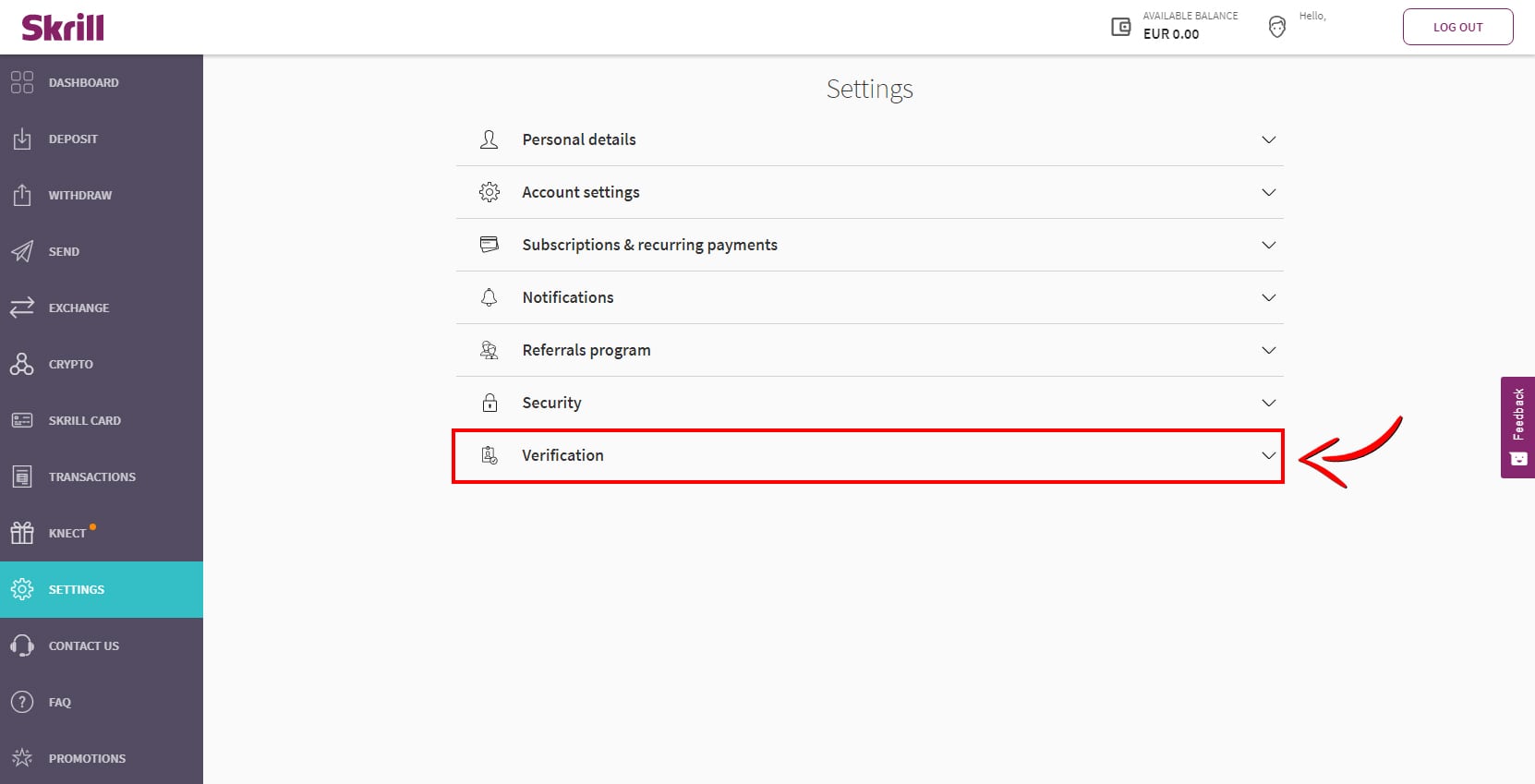Open the Feedback side tab
The width and height of the screenshot is (1535, 784).
click(1517, 427)
